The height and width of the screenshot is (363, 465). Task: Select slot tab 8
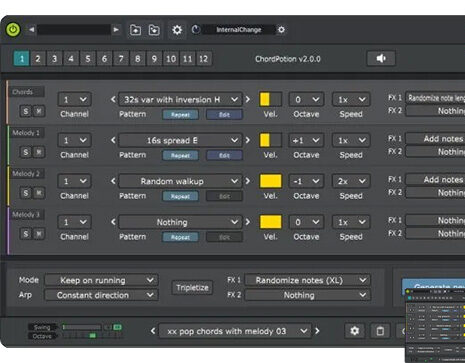(137, 59)
